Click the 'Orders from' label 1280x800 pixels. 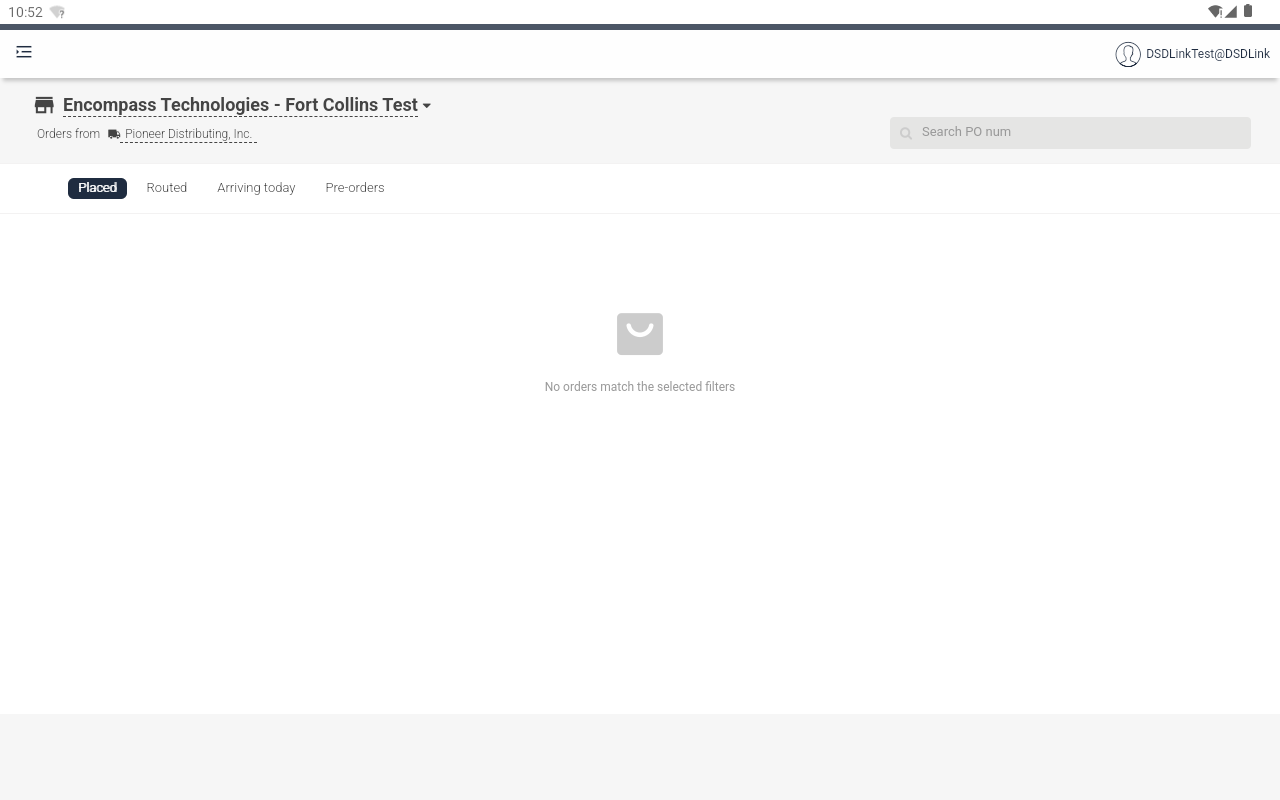pyautogui.click(x=68, y=134)
